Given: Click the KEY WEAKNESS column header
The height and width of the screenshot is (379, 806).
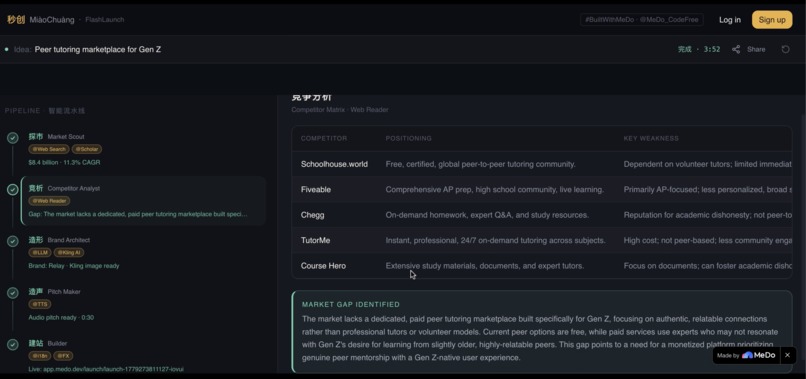Looking at the screenshot, I should click(651, 138).
